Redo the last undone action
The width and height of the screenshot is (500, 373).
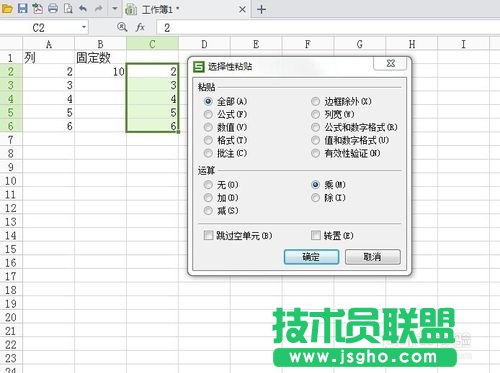click(98, 8)
